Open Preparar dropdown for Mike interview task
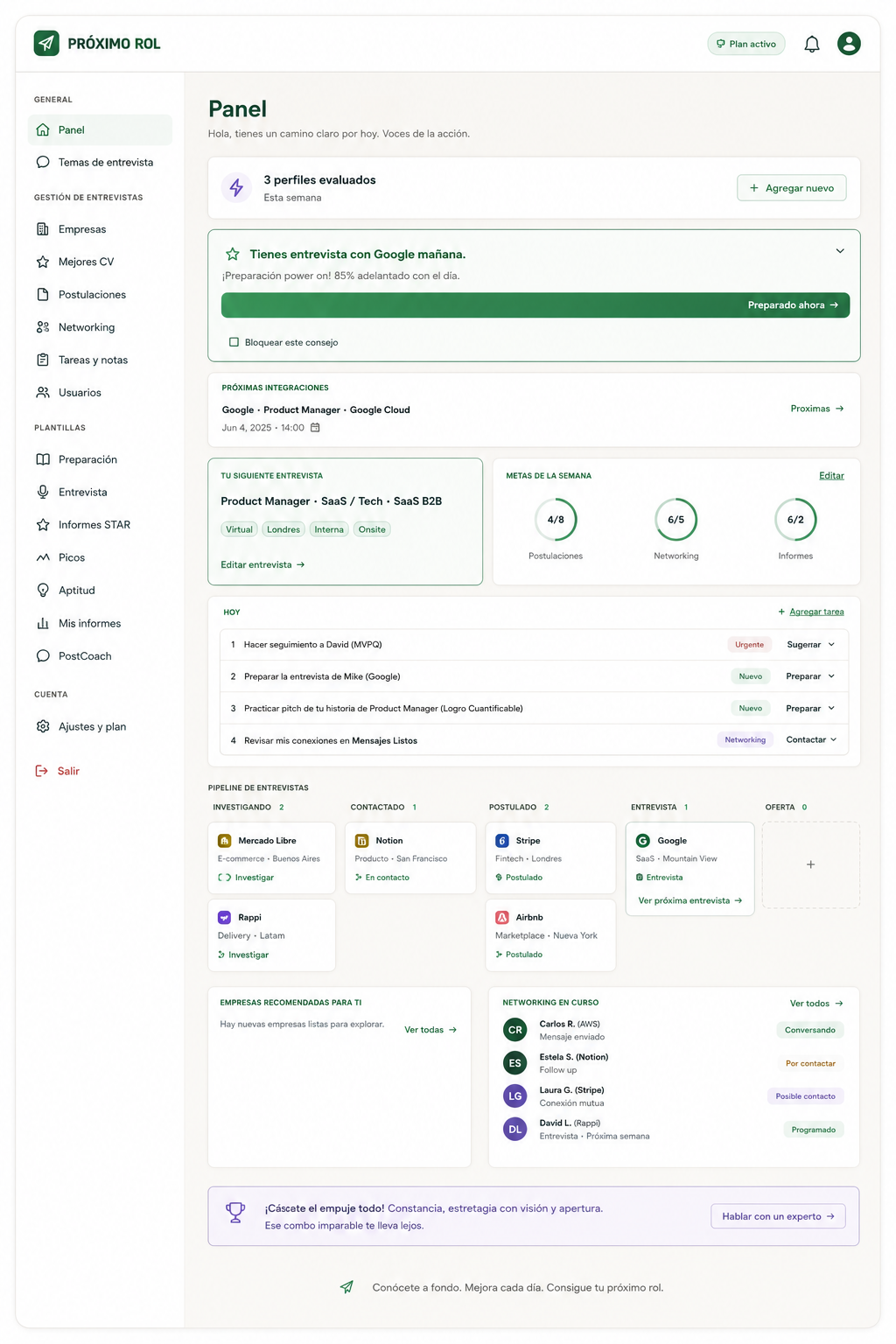The width and height of the screenshot is (896, 1344). [810, 676]
